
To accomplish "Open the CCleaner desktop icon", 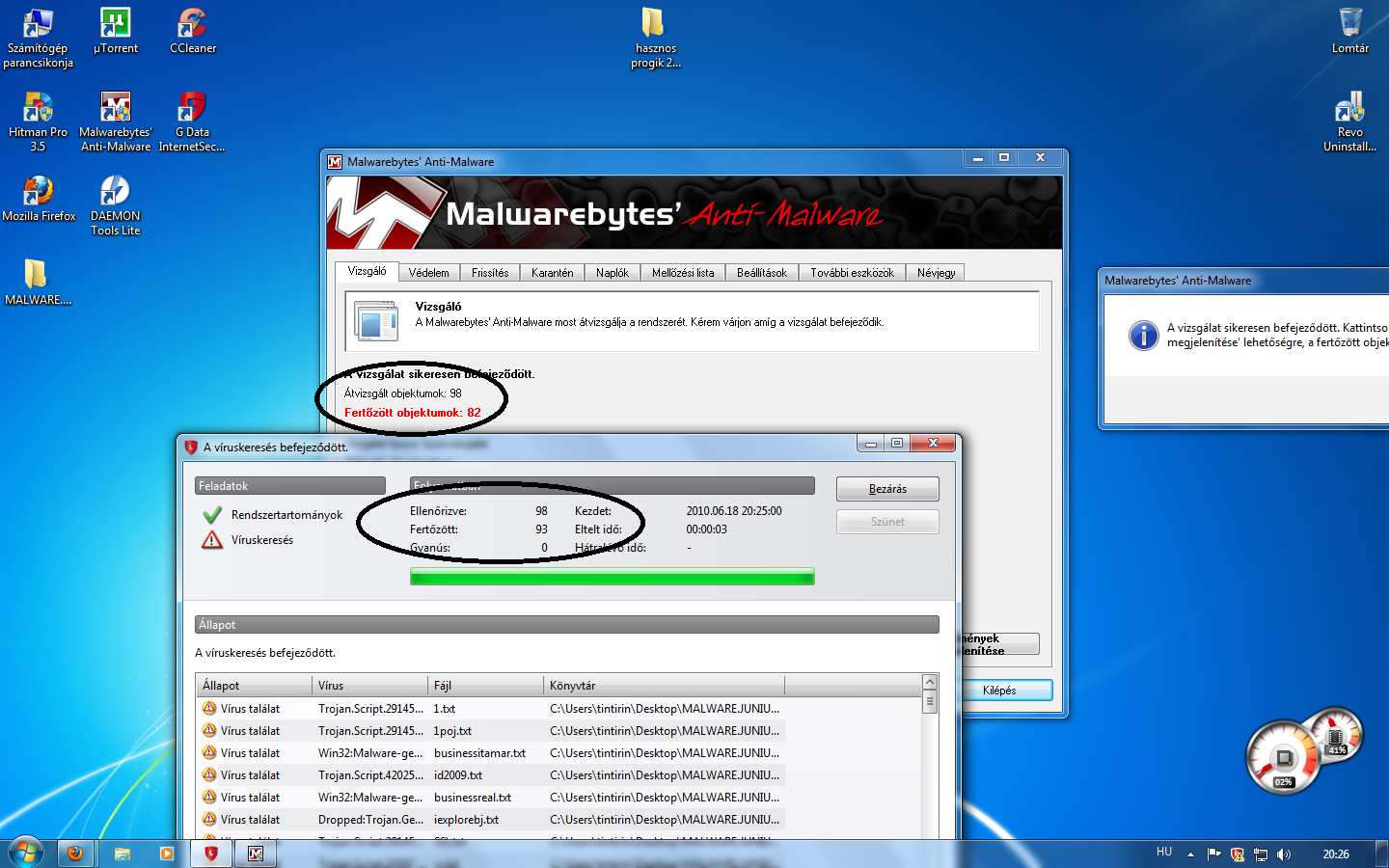I will tap(193, 32).
